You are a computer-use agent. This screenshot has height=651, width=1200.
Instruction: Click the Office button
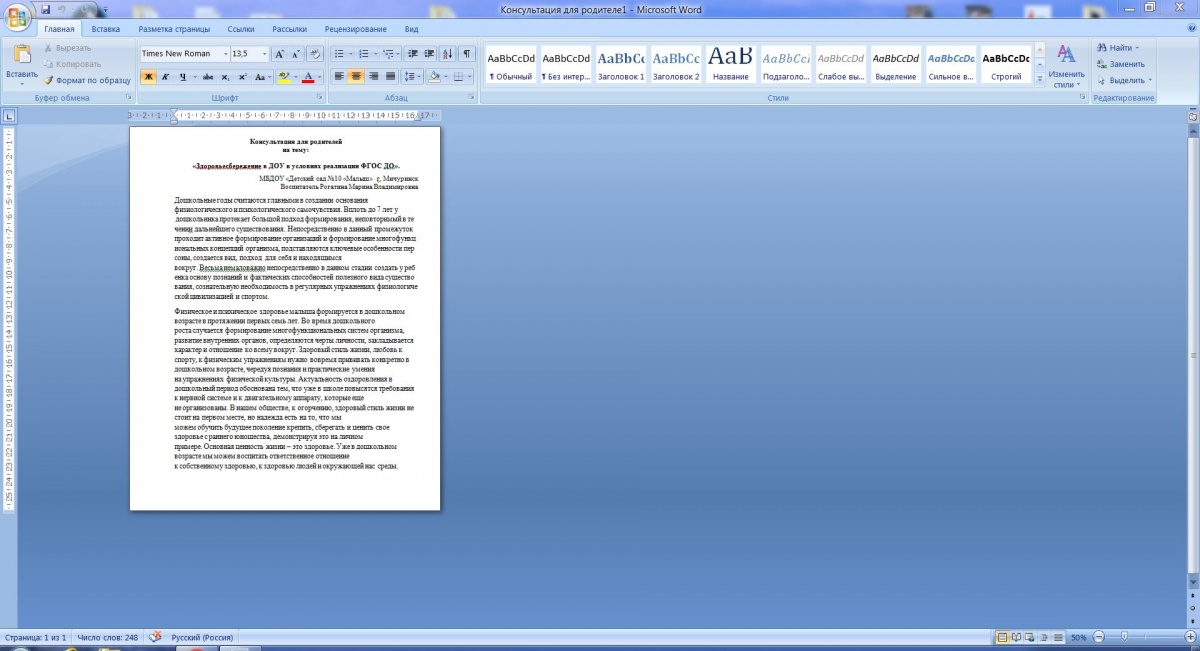pos(17,17)
